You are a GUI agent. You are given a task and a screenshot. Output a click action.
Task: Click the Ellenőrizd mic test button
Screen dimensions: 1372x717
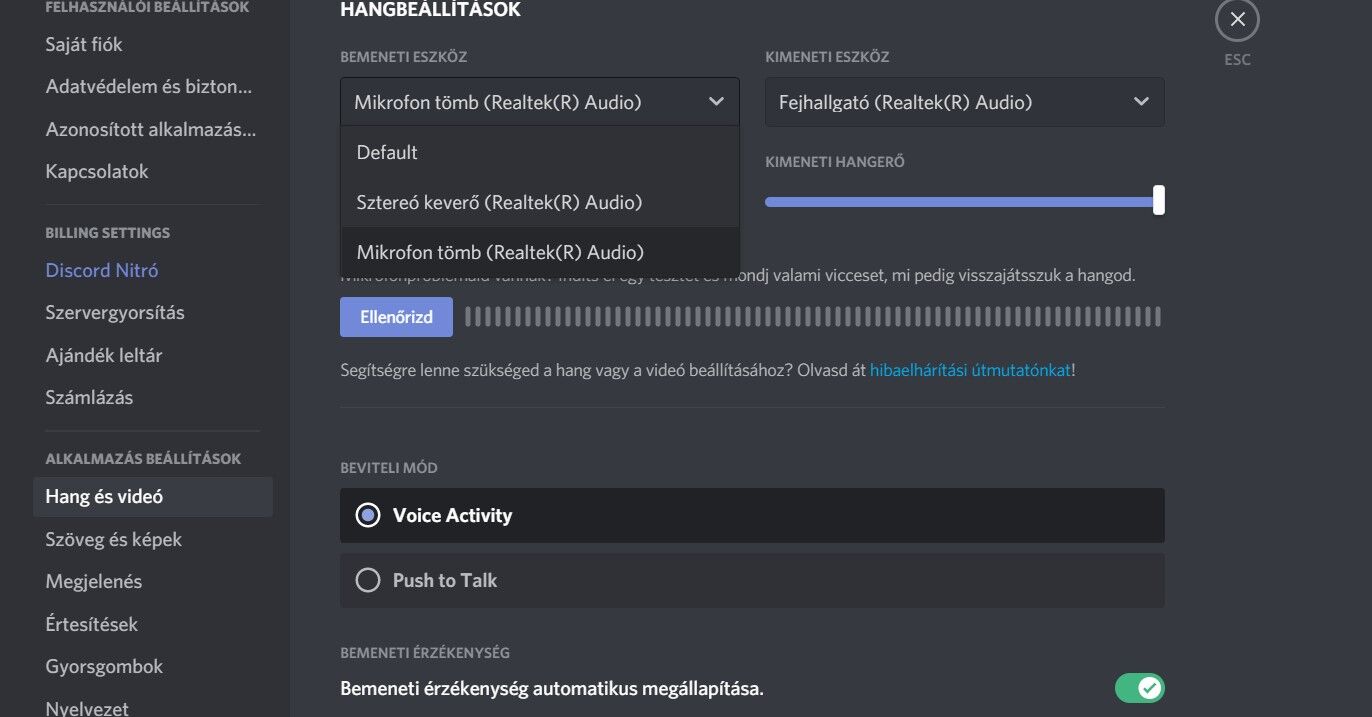click(396, 317)
